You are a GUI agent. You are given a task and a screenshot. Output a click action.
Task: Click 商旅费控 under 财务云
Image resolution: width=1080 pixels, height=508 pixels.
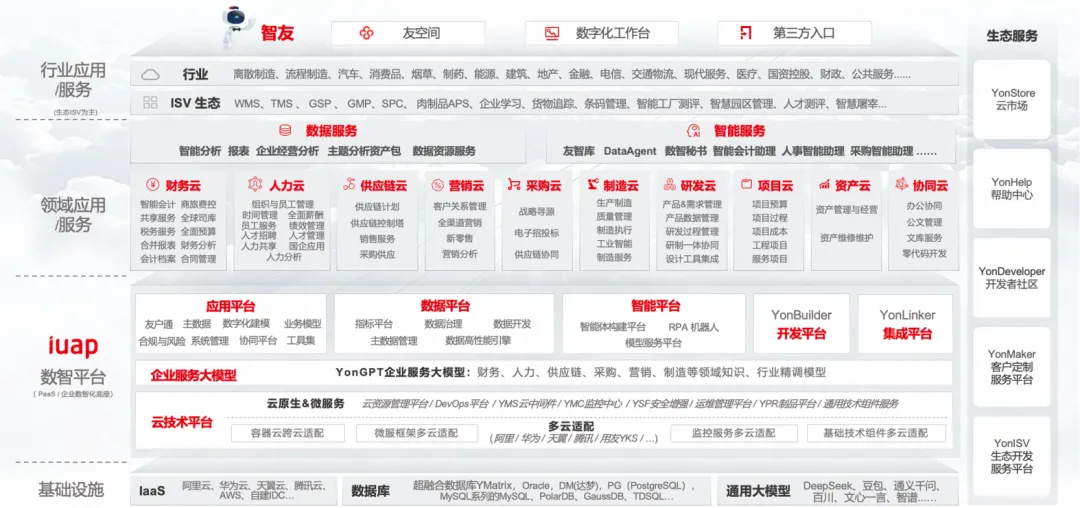pos(198,204)
